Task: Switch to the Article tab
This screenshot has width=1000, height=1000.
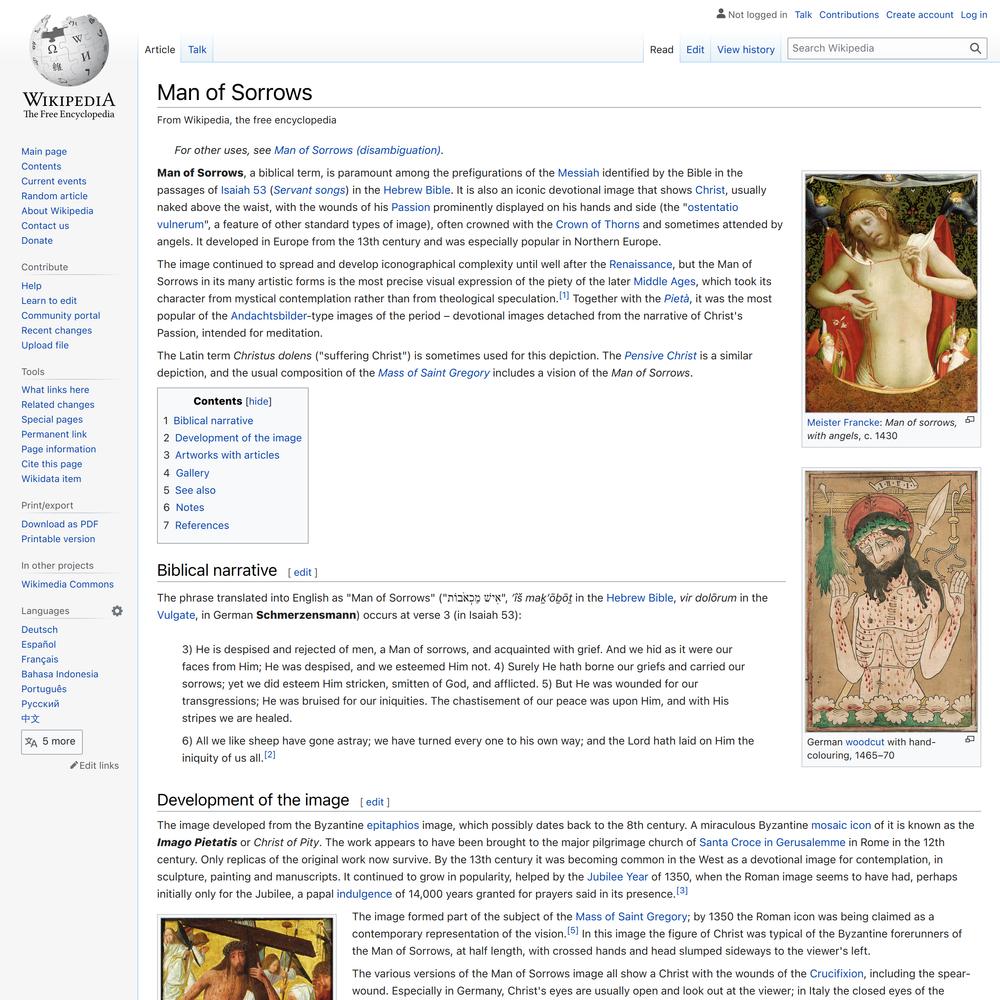Action: click(x=159, y=50)
